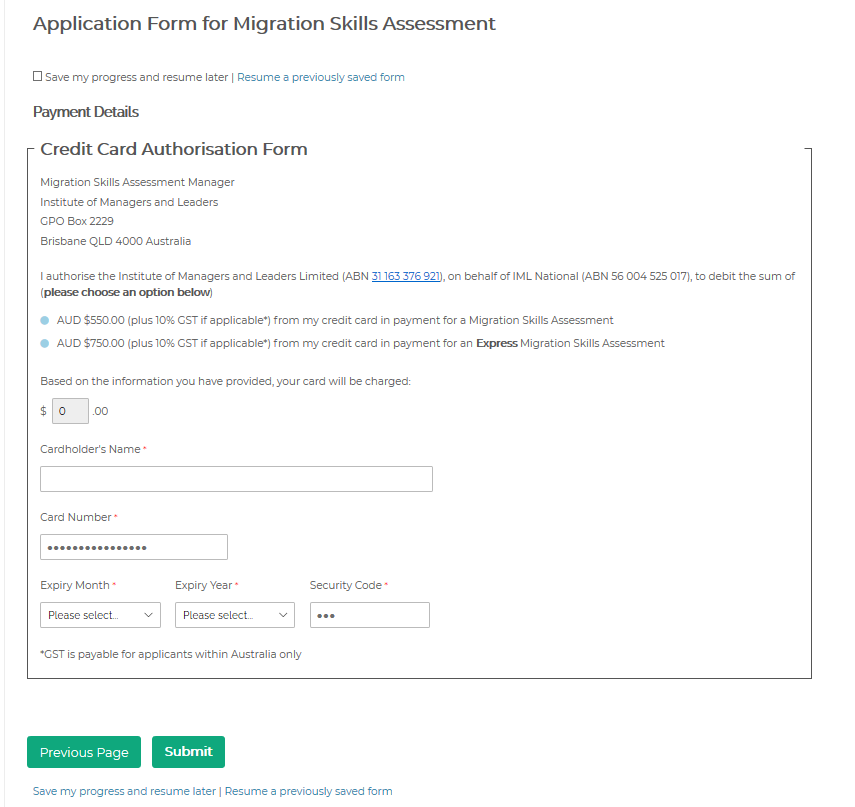Click the bottom 'Resume a previously saved form' link

tap(308, 791)
